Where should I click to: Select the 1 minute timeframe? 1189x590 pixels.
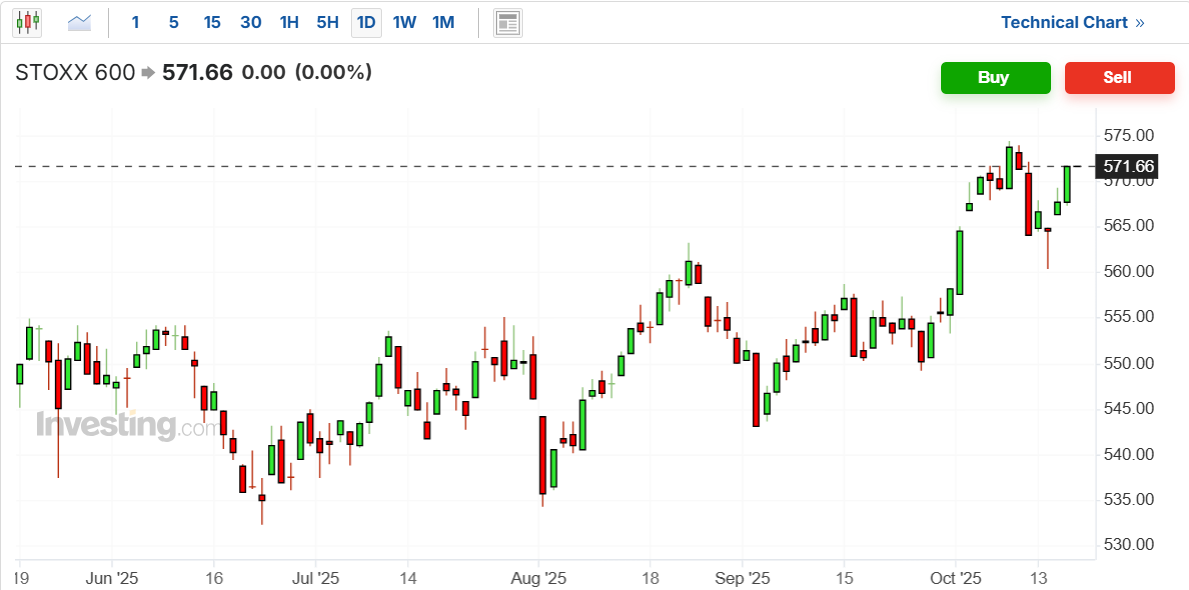(x=136, y=22)
